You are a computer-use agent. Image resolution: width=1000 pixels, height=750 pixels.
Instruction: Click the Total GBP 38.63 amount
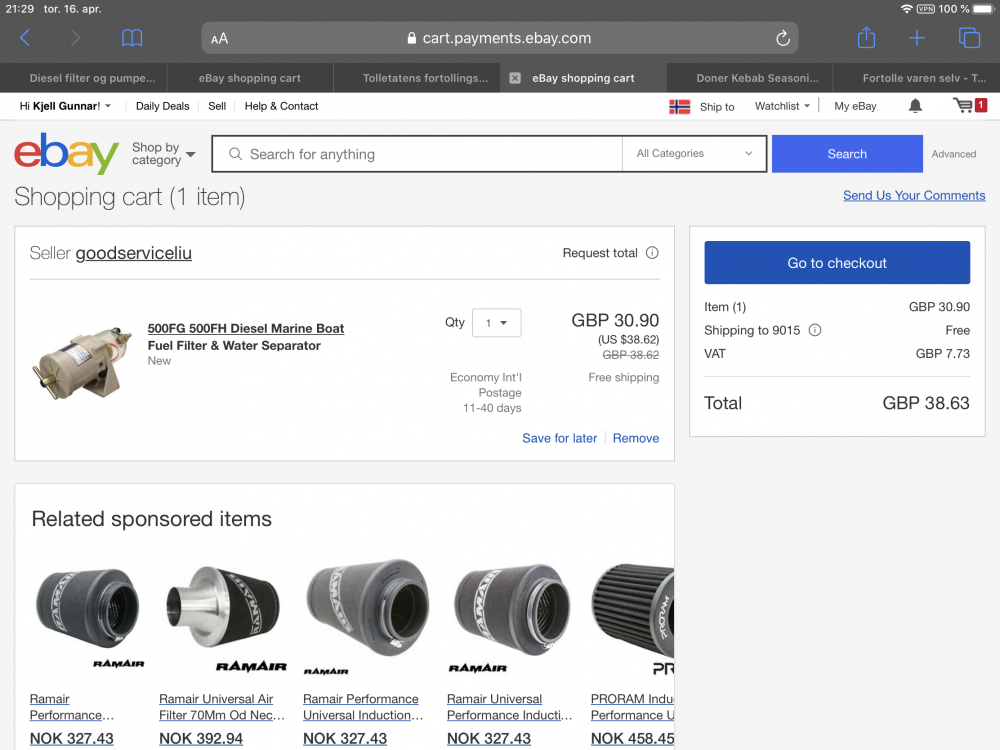(925, 403)
